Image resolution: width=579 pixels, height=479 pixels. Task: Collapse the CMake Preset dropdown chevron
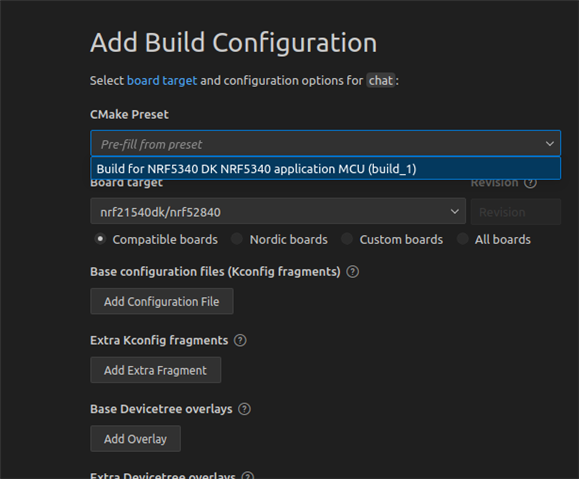pyautogui.click(x=549, y=143)
